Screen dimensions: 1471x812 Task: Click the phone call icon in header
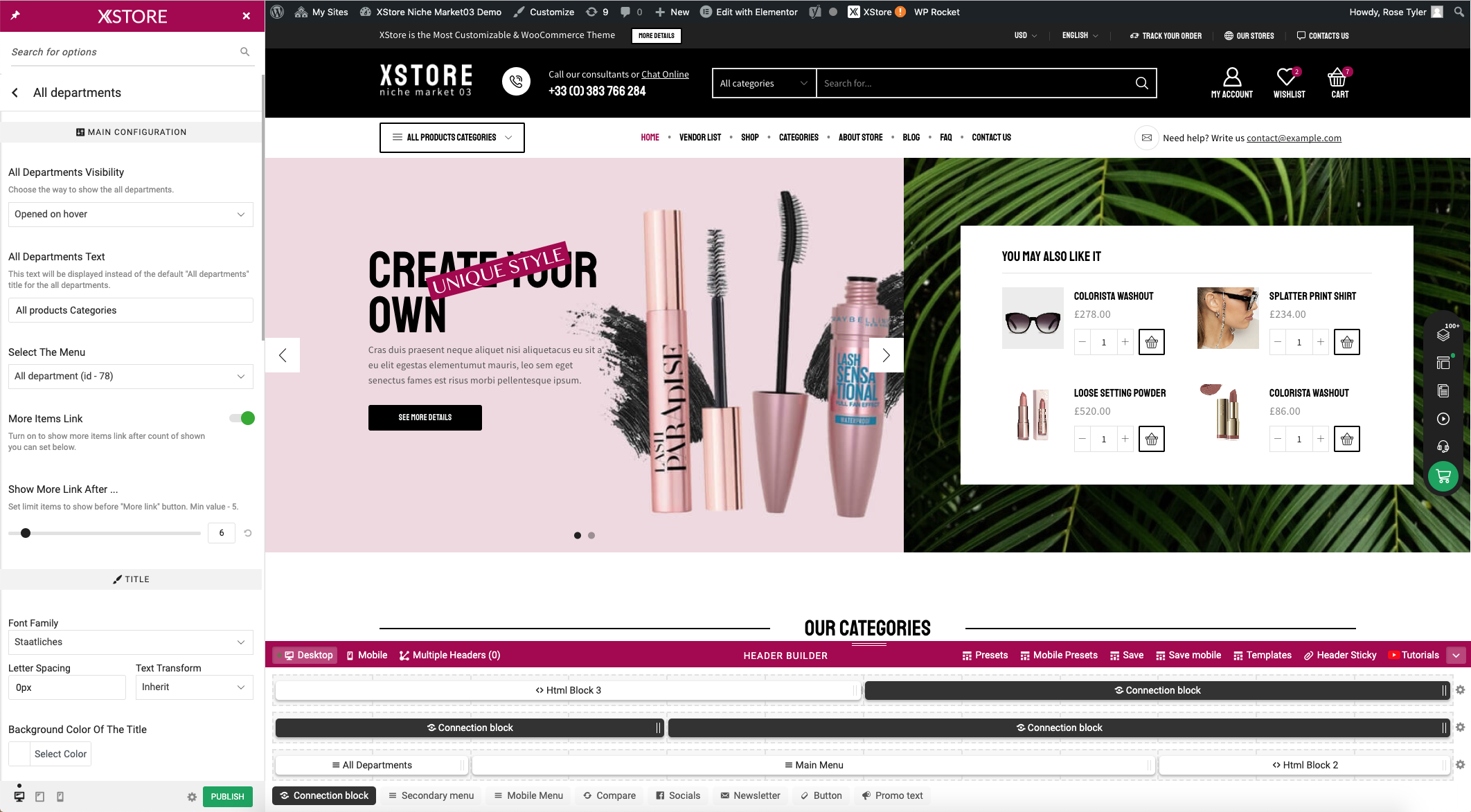(516, 82)
